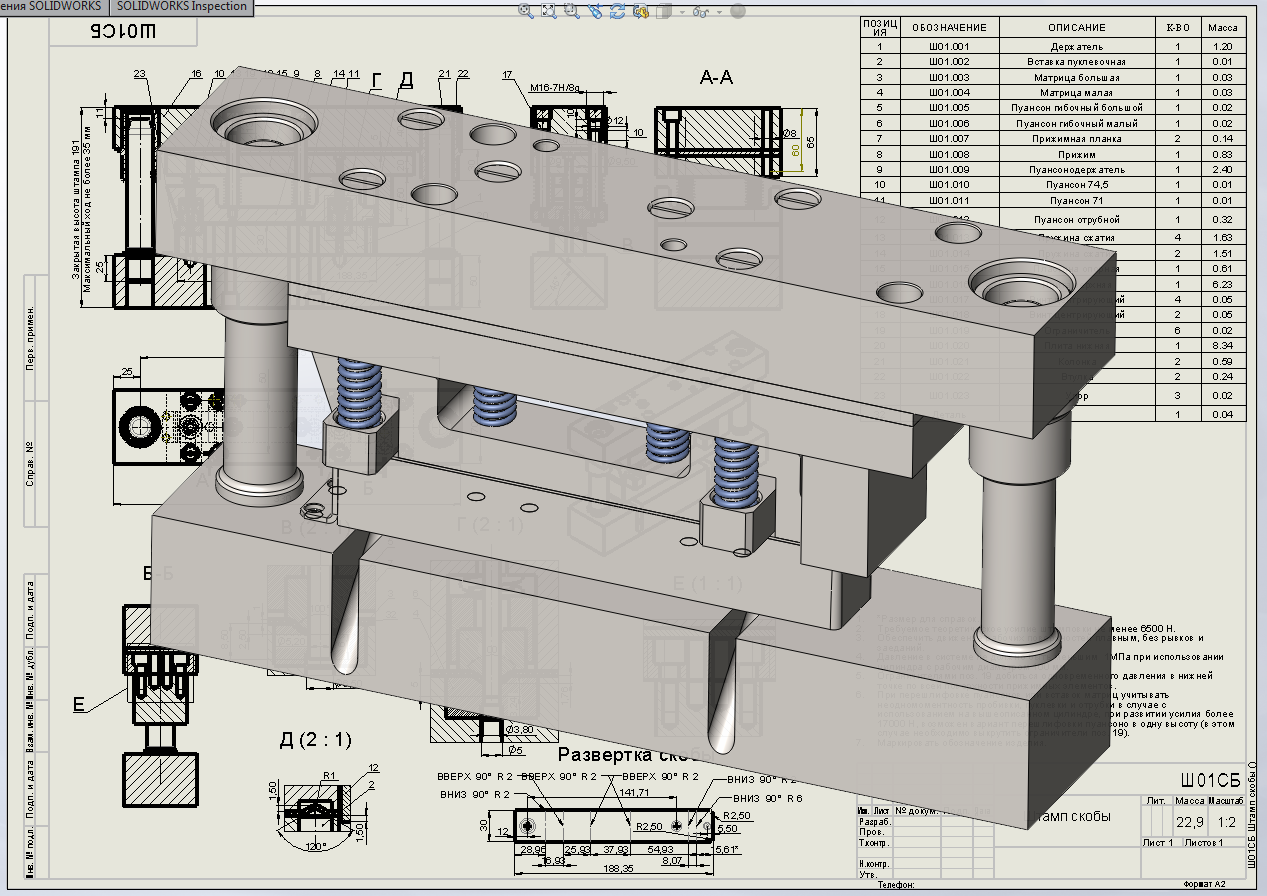Select the 'Матрица малая' cell

coord(1077,92)
